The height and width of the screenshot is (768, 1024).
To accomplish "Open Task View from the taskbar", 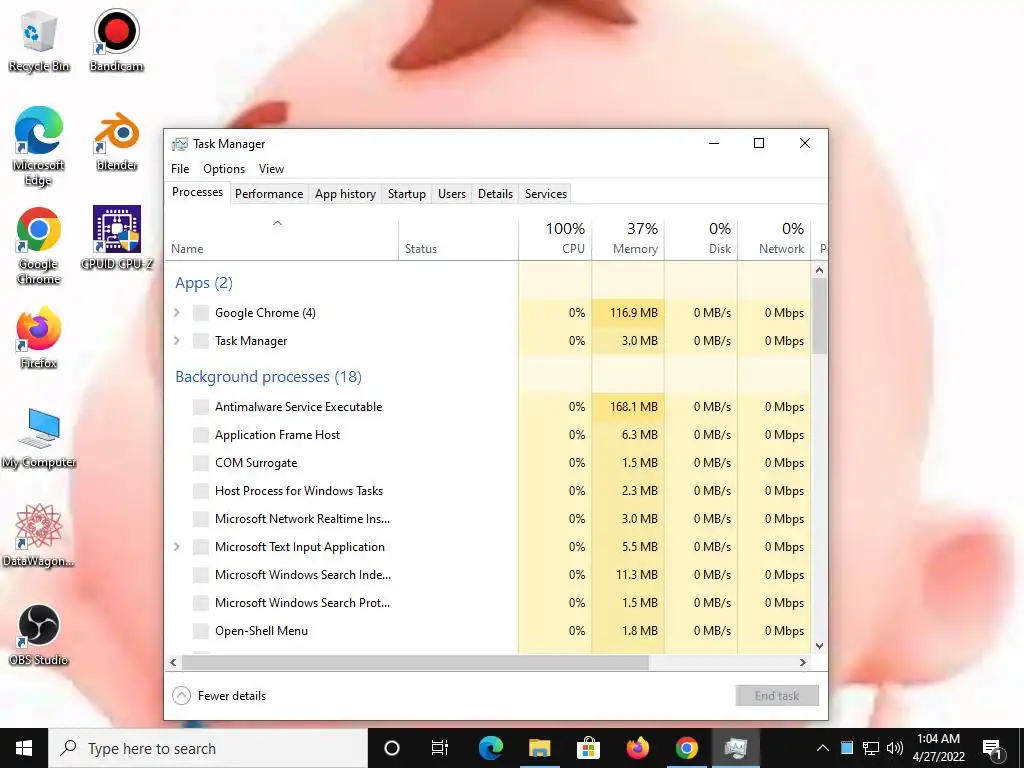I will [x=440, y=748].
